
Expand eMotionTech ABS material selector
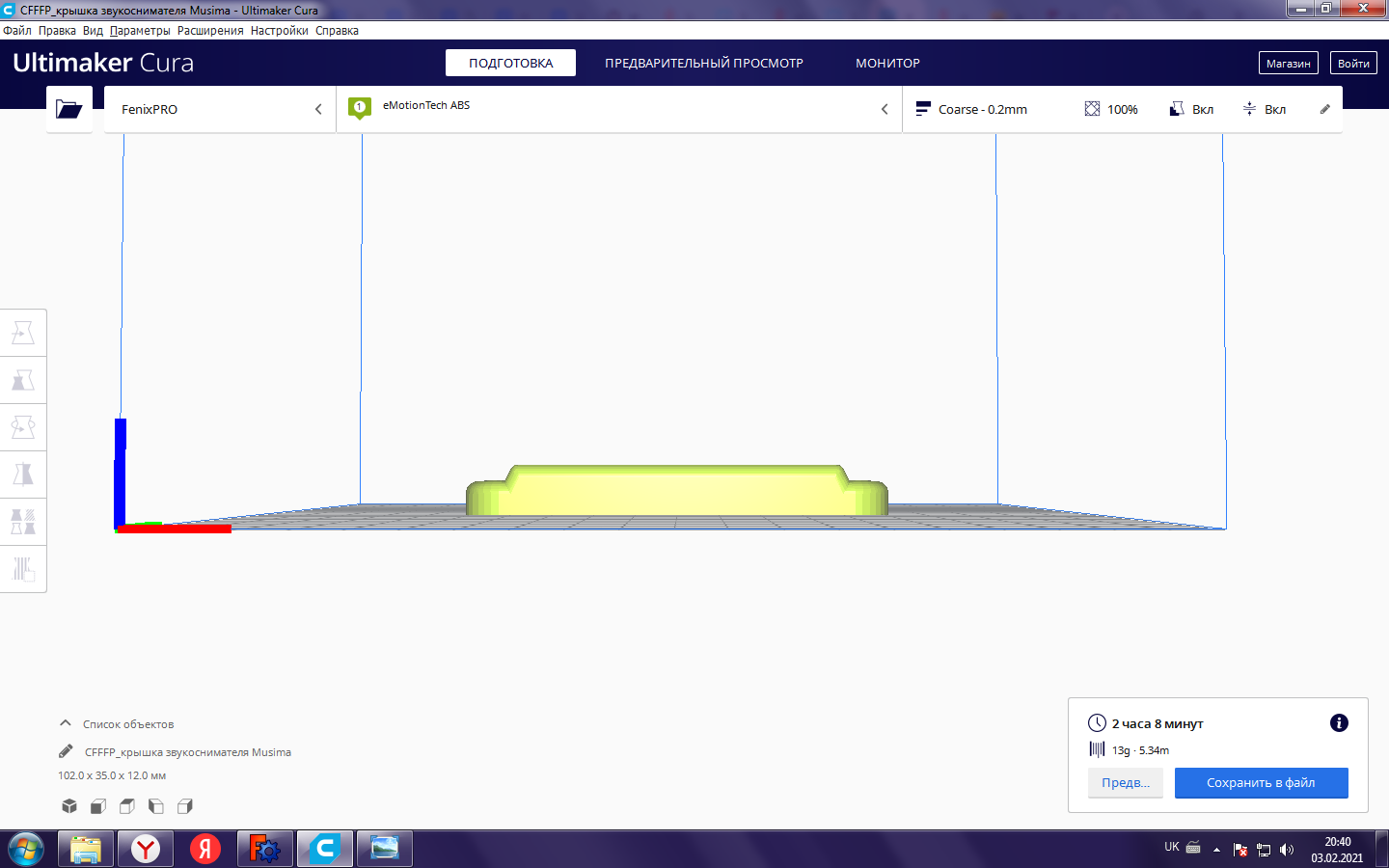[x=619, y=109]
